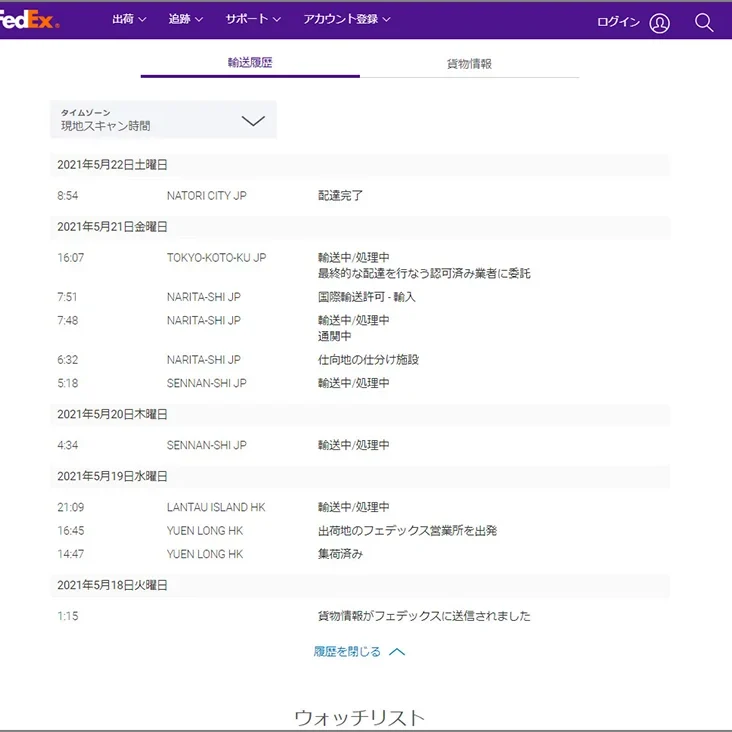Screen dimensions: 732x732
Task: Expand the 出荷 menu
Action: pos(129,19)
